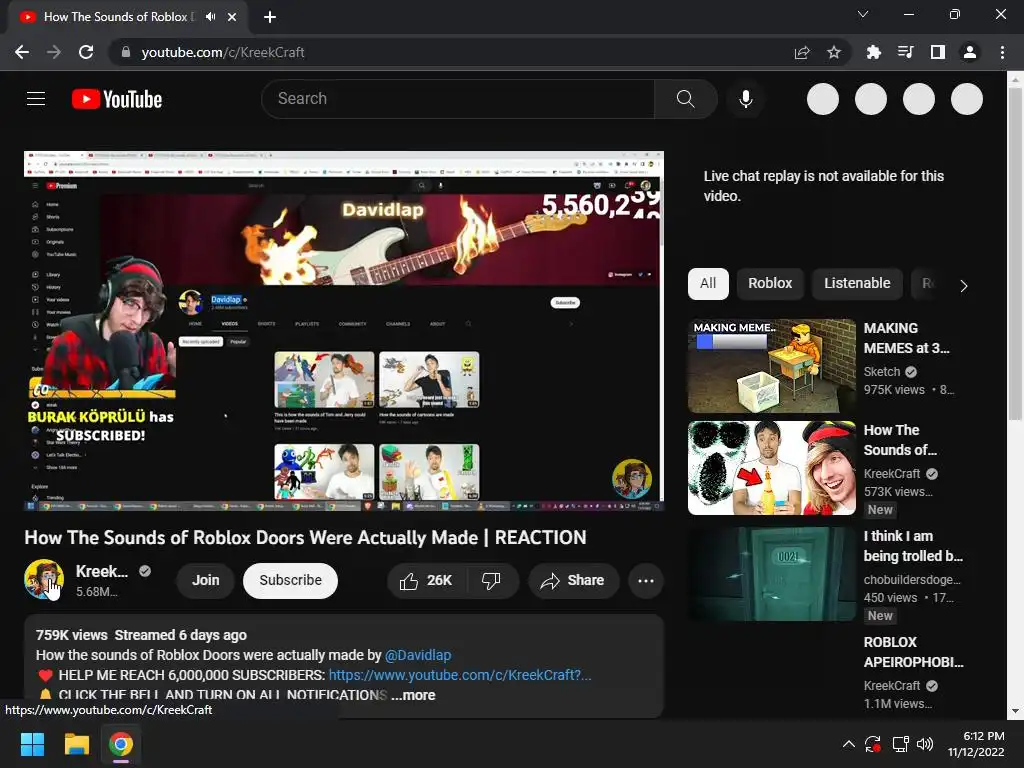Go back to the previous page
Screen dimensions: 1024x768
(x=22, y=52)
